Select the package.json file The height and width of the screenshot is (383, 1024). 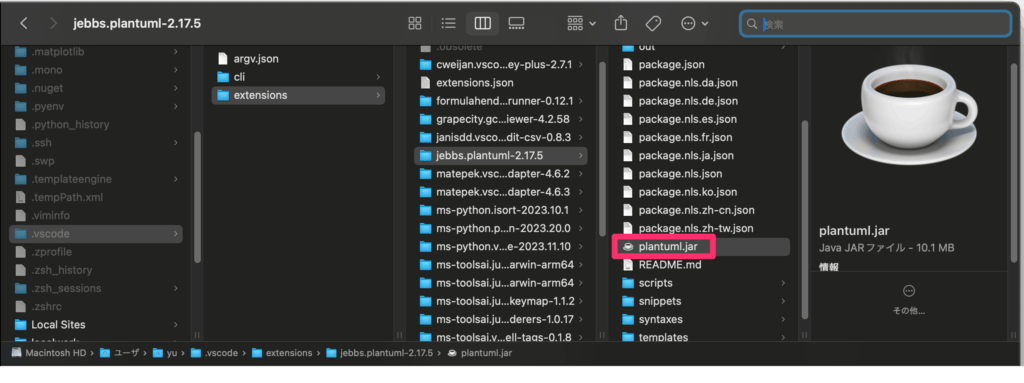[703, 65]
